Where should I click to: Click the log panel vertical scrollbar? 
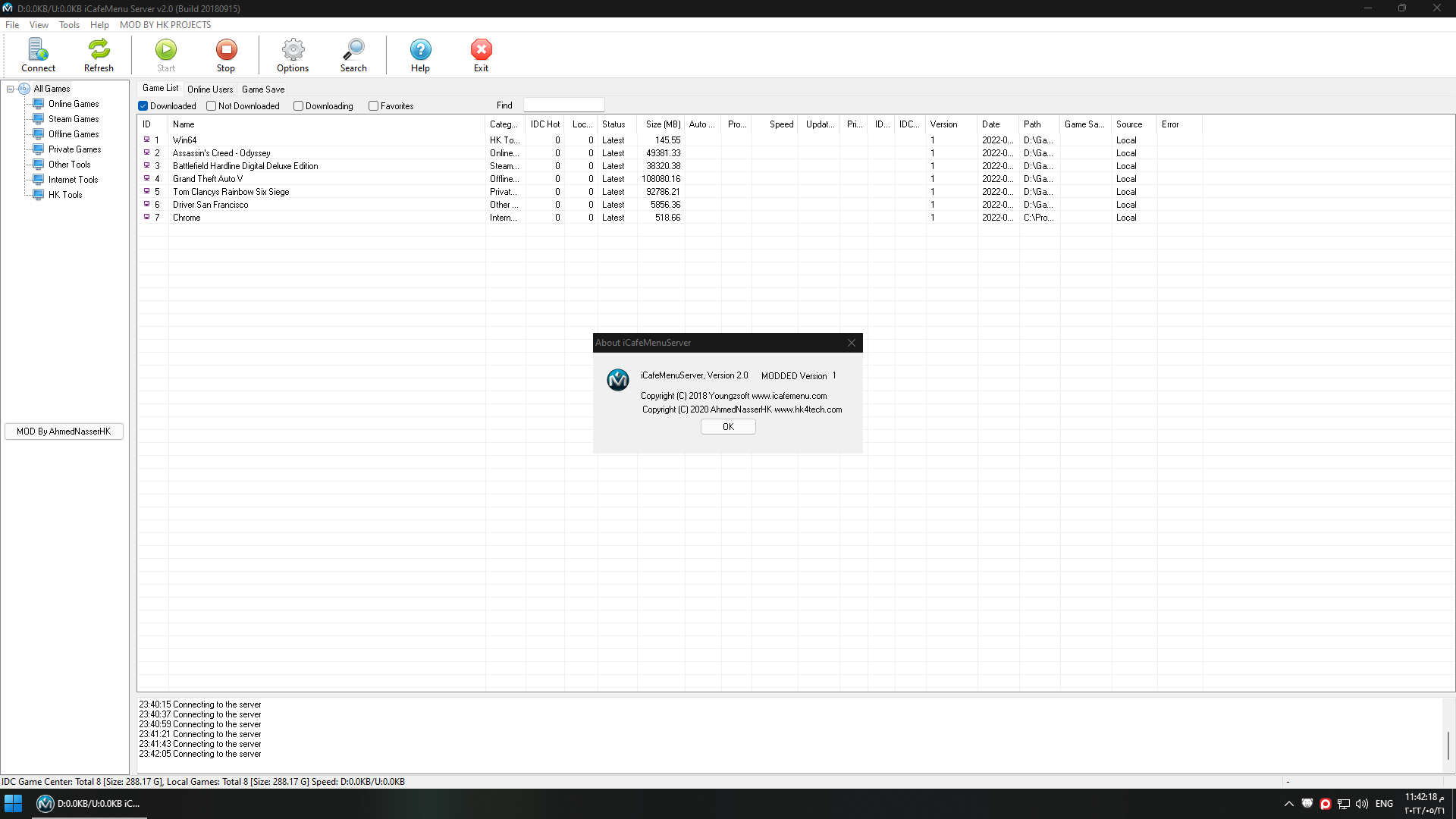[1448, 745]
